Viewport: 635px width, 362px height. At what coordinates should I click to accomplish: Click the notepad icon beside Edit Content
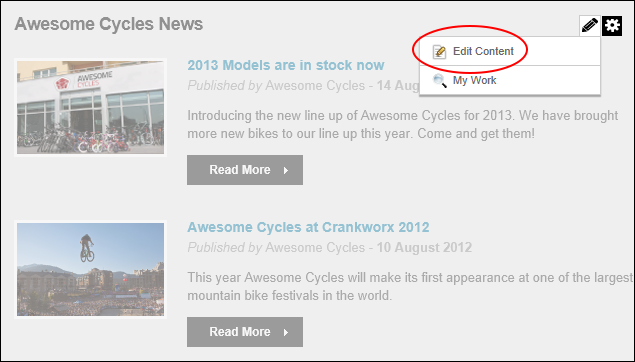point(439,52)
